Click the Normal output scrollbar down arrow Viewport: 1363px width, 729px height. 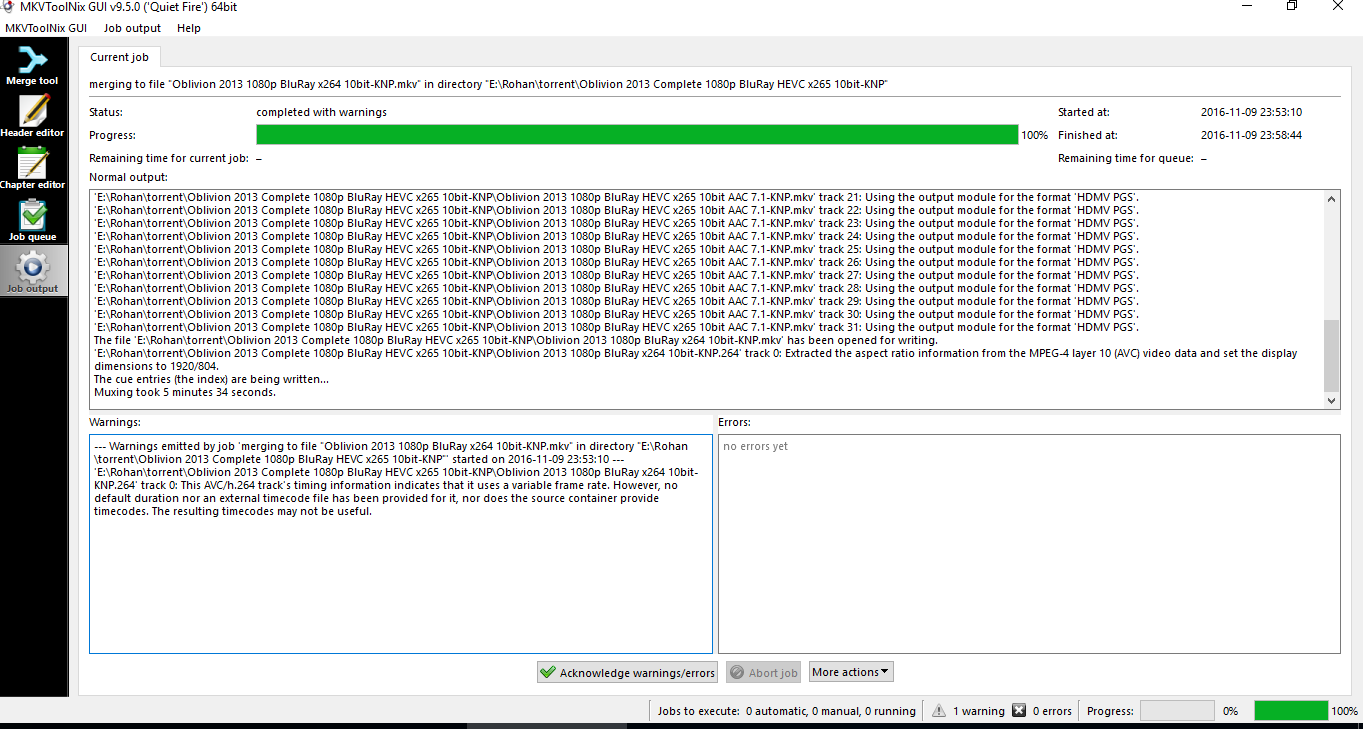1331,400
